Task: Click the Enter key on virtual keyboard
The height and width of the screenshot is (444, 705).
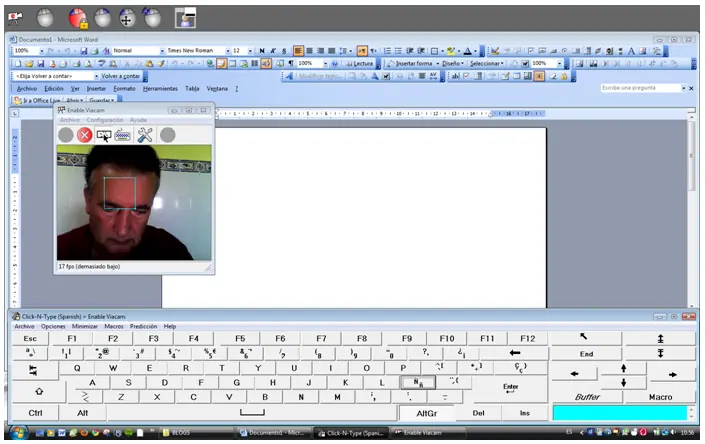Action: 511,389
